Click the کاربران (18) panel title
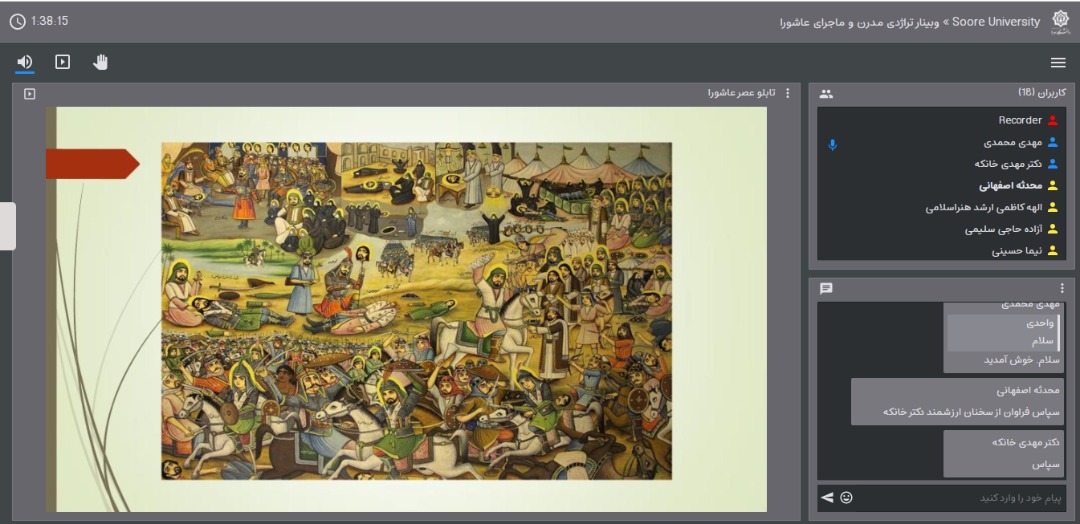The width and height of the screenshot is (1080, 524). [x=1042, y=92]
